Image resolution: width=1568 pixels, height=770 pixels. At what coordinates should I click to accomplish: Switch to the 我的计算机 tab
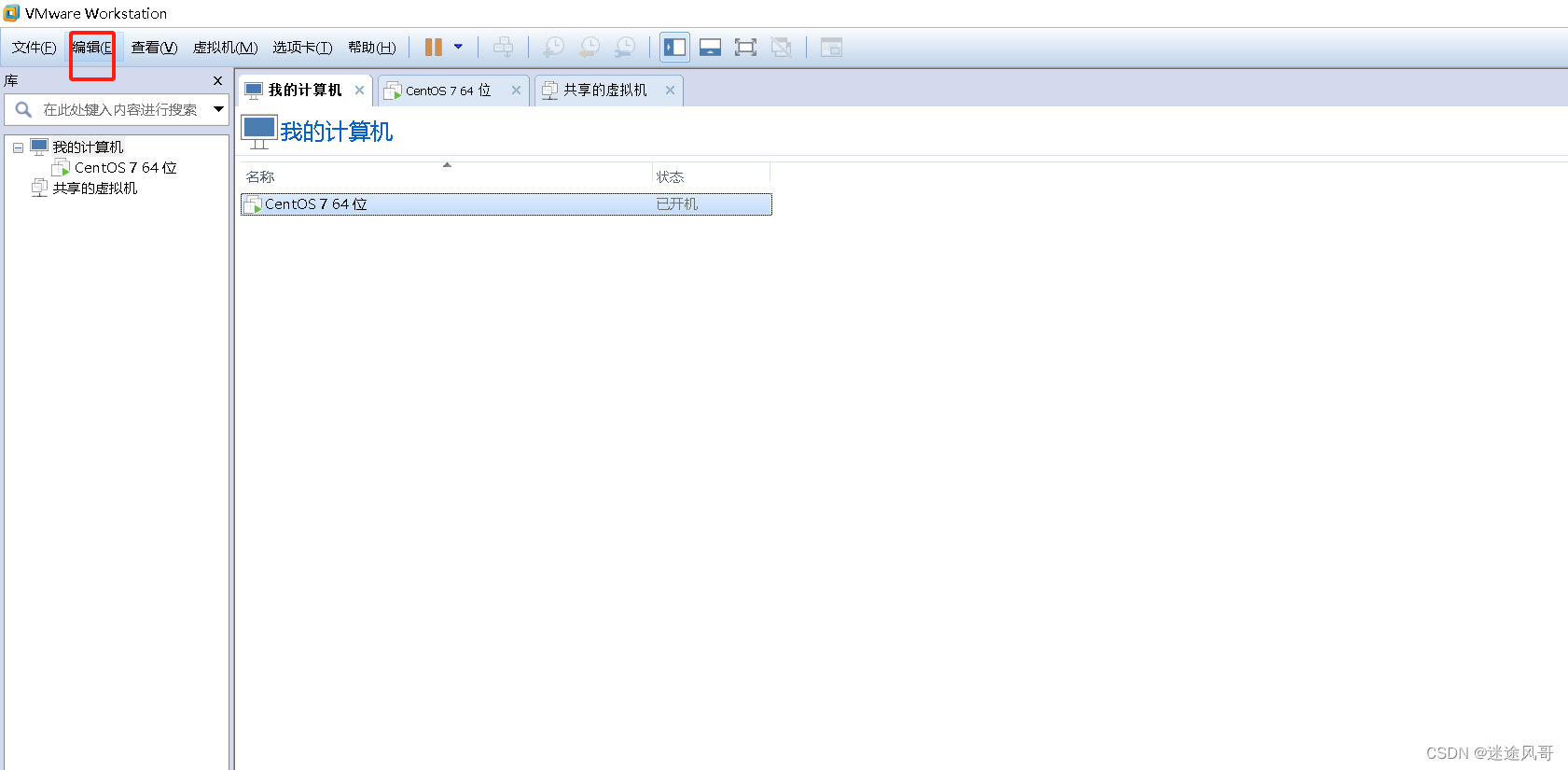305,91
